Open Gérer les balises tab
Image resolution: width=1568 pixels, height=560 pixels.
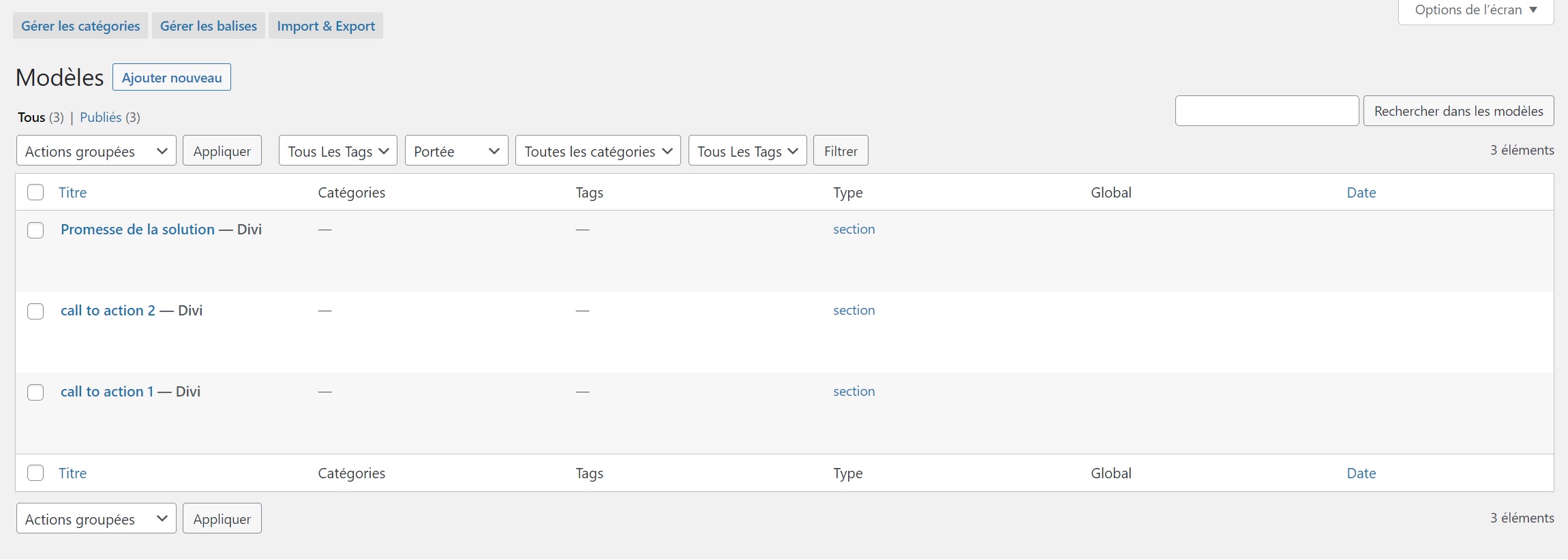coord(209,26)
